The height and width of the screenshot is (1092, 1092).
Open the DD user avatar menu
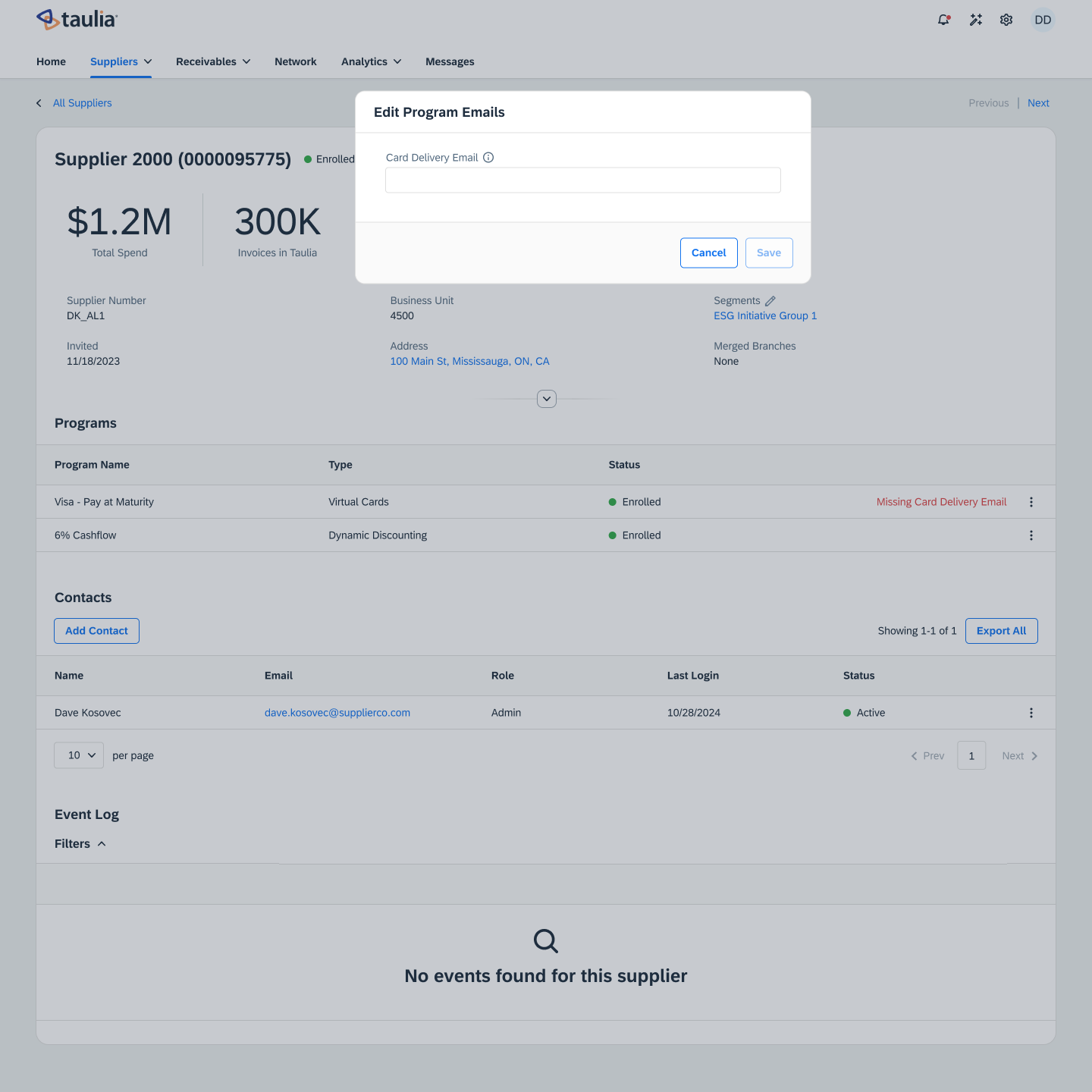coord(1043,20)
